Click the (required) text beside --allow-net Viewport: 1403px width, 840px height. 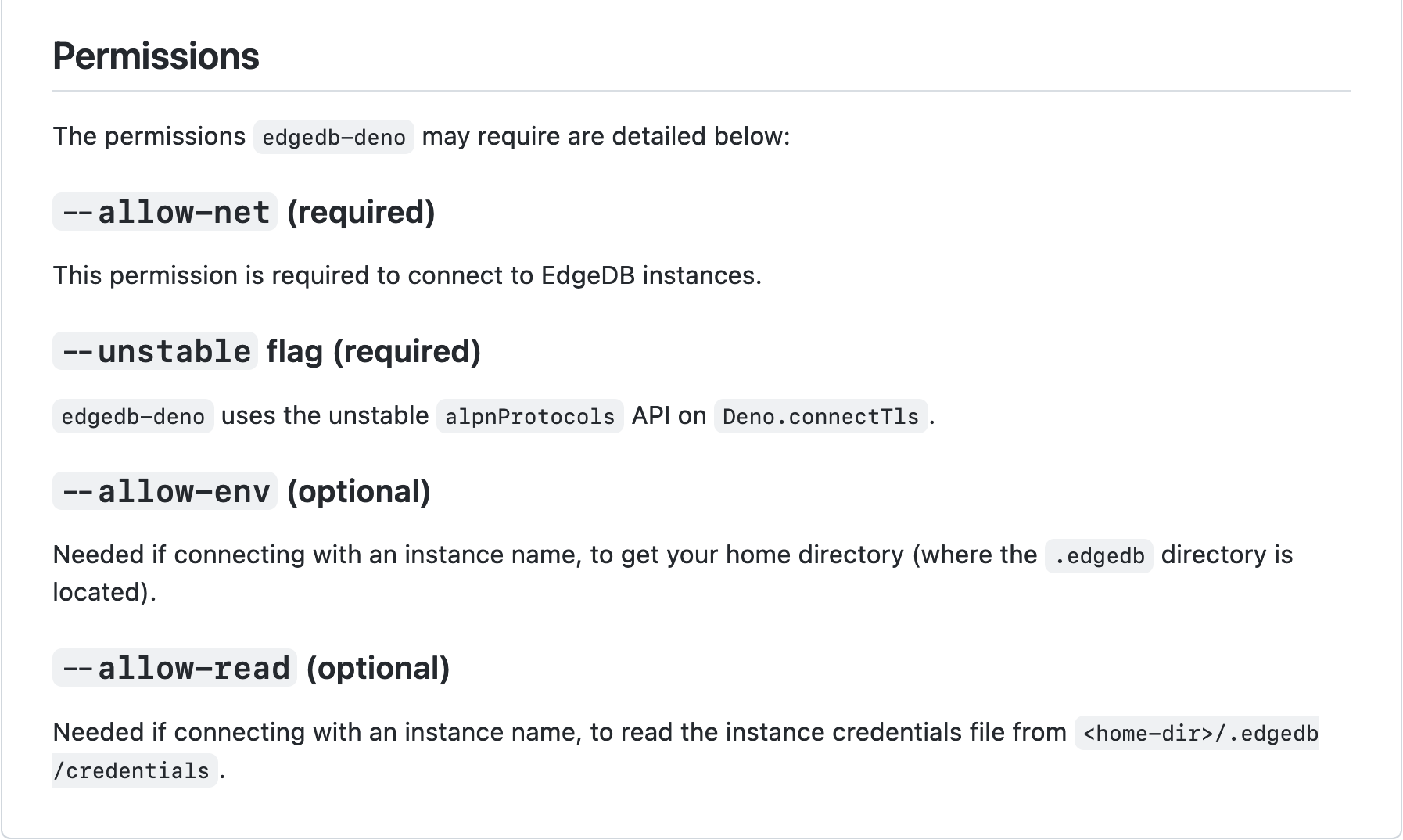coord(361,212)
